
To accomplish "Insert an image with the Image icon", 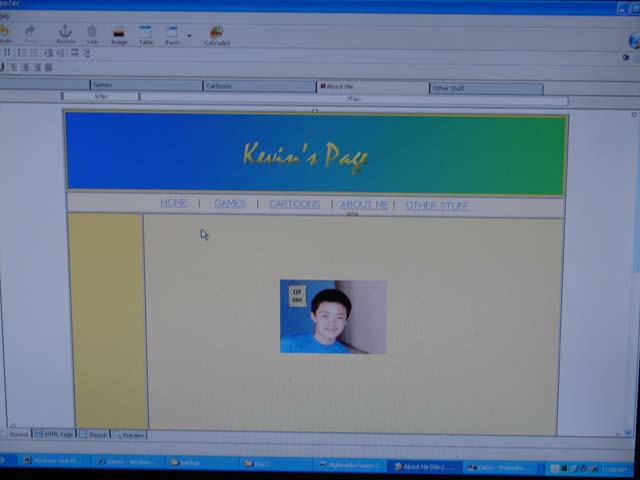I will pyautogui.click(x=119, y=35).
